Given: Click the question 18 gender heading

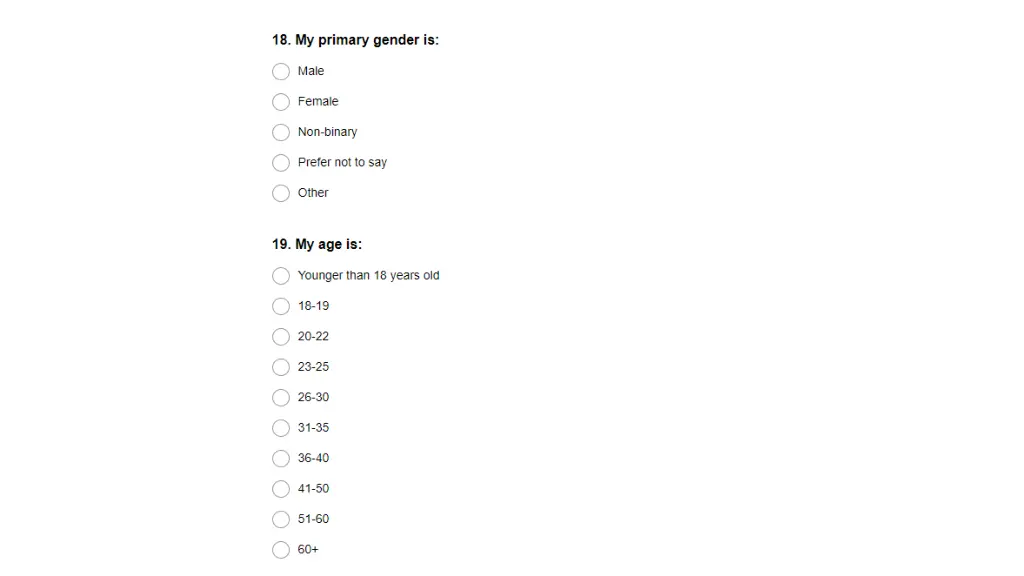Looking at the screenshot, I should click(355, 40).
